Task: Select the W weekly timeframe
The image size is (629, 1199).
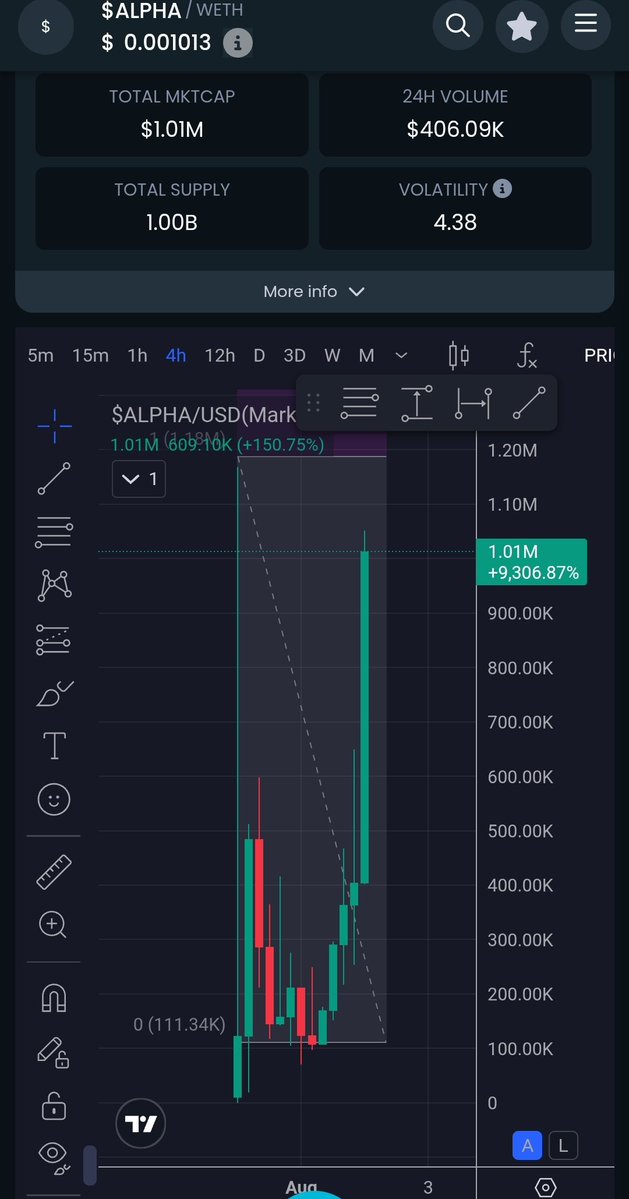Action: click(x=332, y=356)
